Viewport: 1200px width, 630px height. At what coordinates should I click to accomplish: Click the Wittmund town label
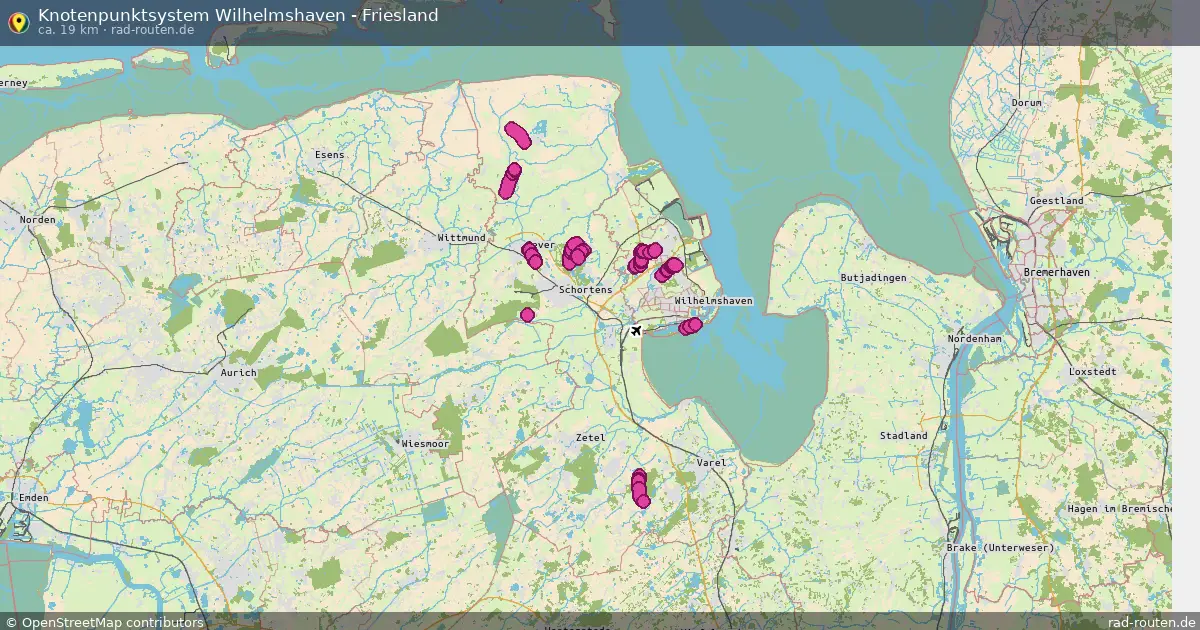coord(461,238)
